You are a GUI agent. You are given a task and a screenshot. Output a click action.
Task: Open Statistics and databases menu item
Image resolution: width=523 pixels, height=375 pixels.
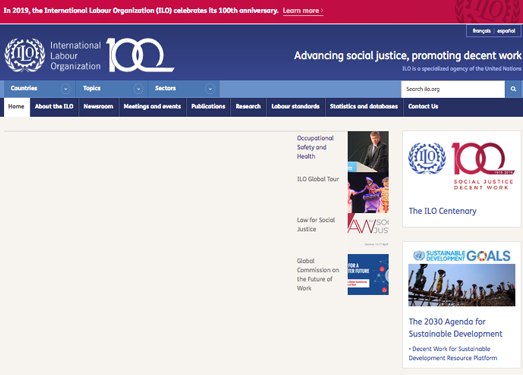364,107
